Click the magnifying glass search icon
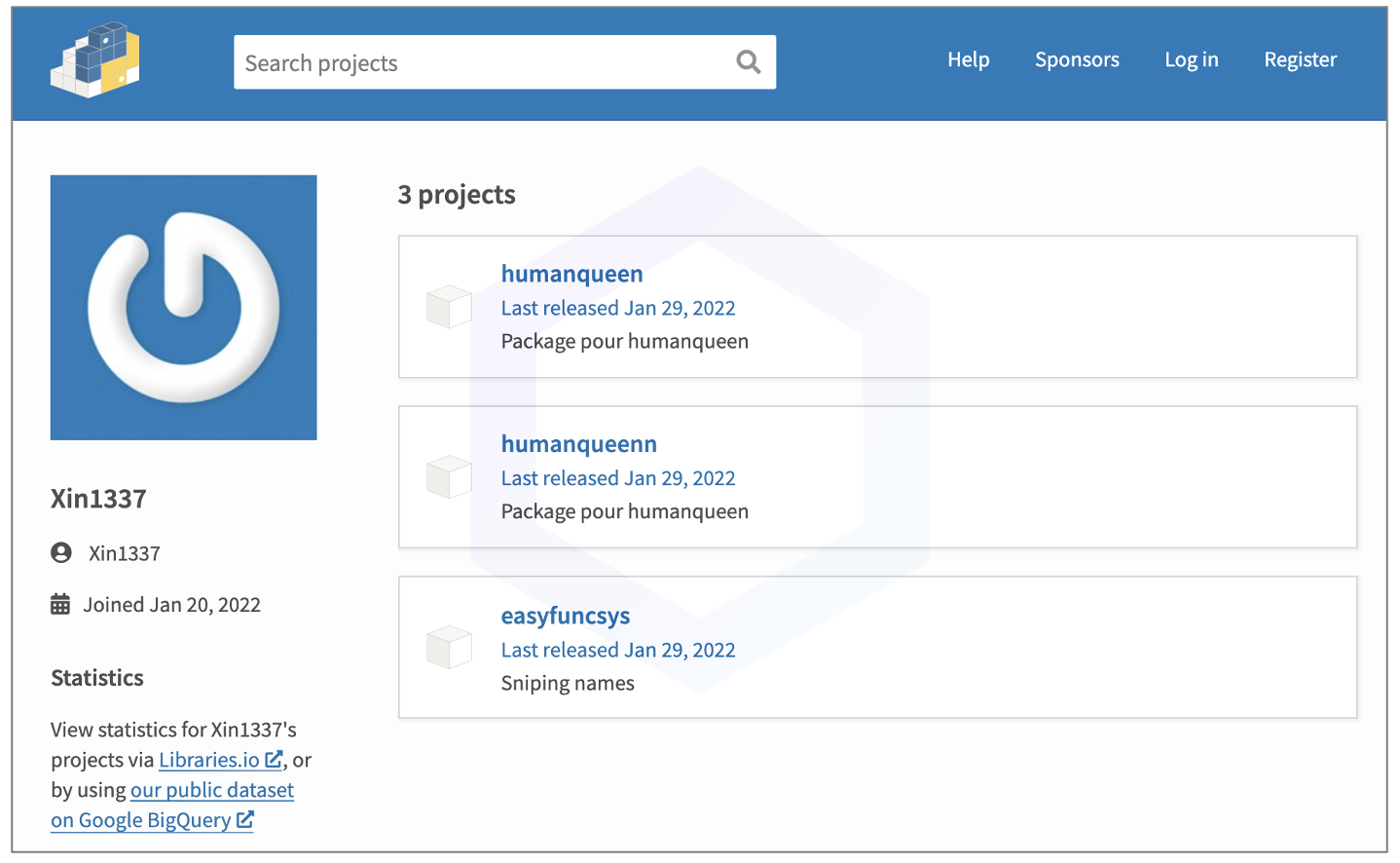 [x=748, y=62]
